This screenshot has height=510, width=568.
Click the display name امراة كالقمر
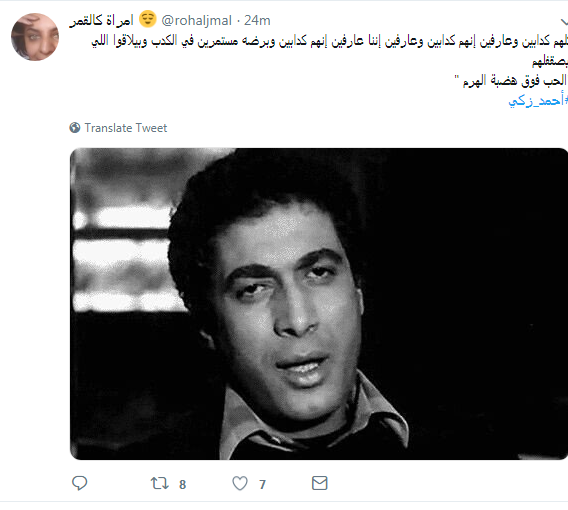click(x=101, y=20)
